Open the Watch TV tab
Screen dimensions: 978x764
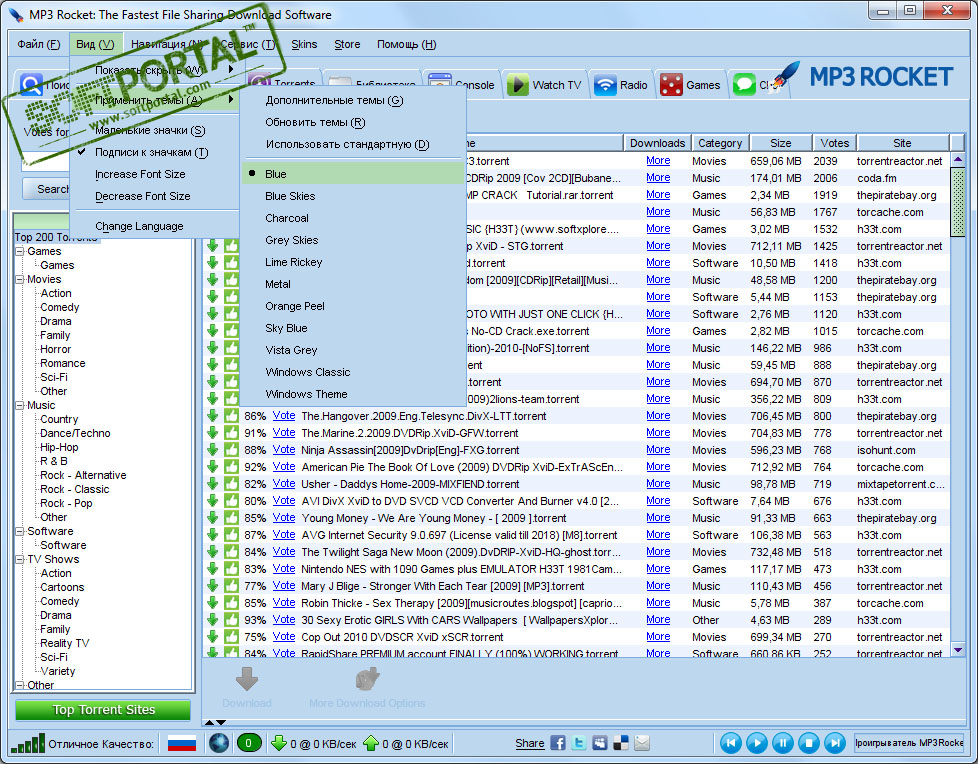click(x=545, y=85)
